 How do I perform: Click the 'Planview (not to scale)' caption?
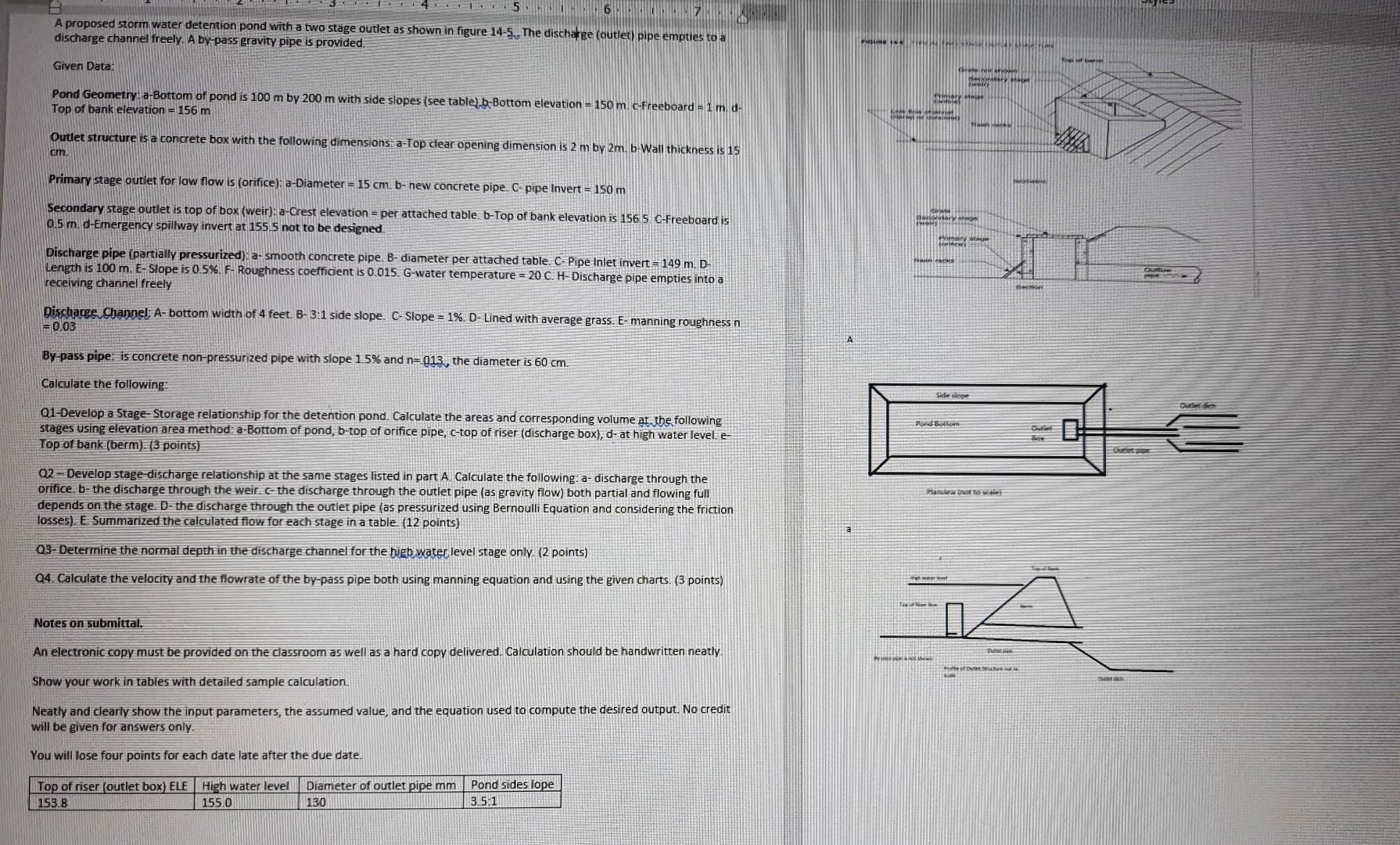[963, 492]
